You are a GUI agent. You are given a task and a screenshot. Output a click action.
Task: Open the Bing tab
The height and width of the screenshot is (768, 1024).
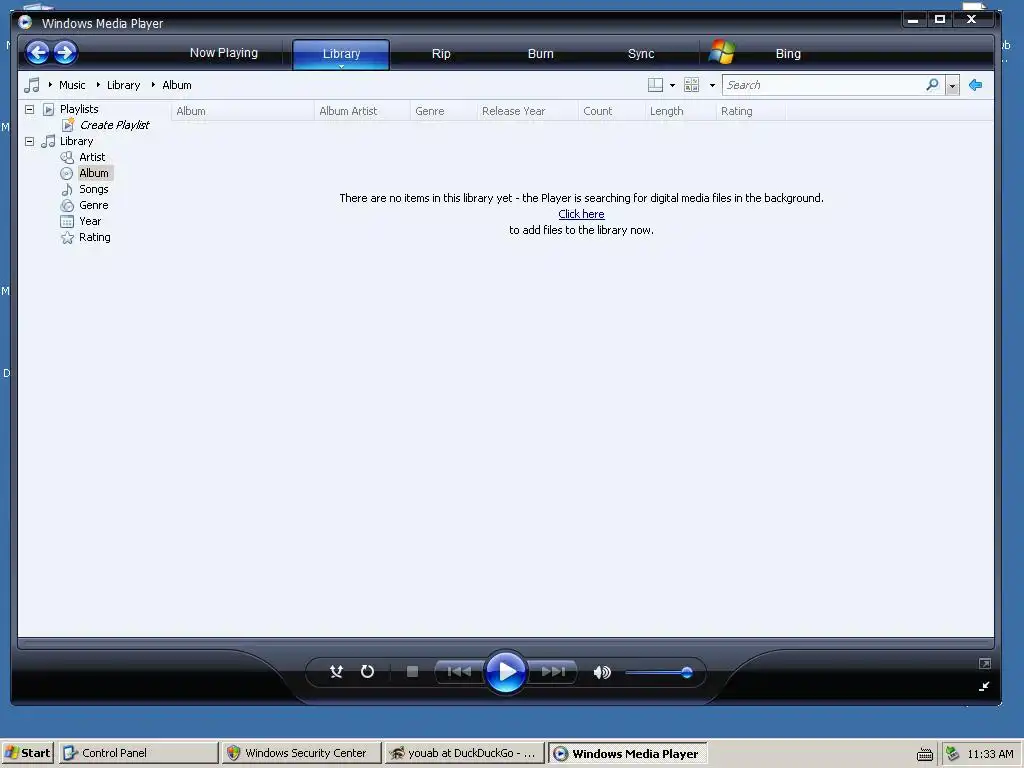tap(788, 54)
